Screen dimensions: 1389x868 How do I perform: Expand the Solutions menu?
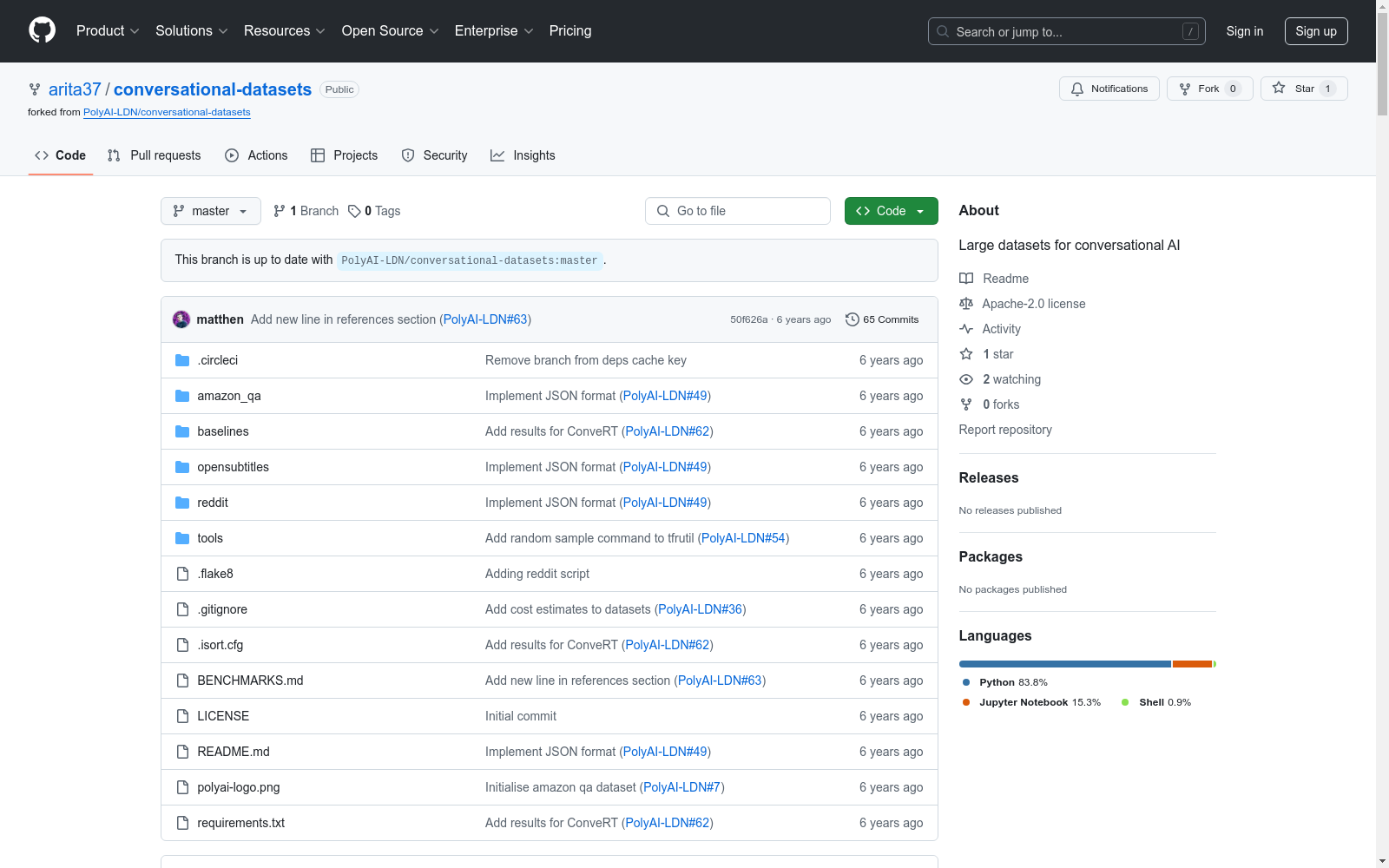[192, 30]
